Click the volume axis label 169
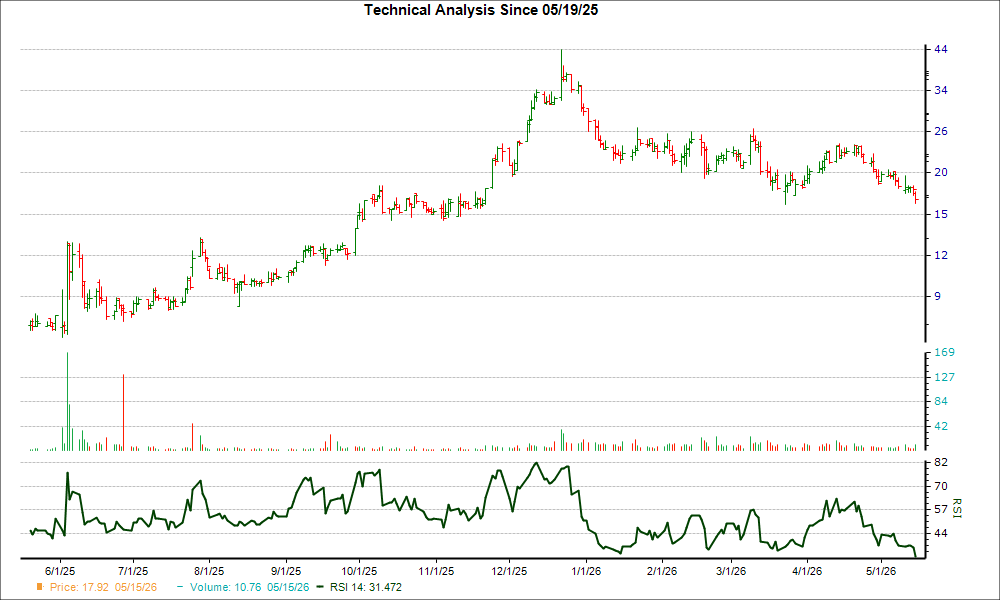 (x=944, y=352)
